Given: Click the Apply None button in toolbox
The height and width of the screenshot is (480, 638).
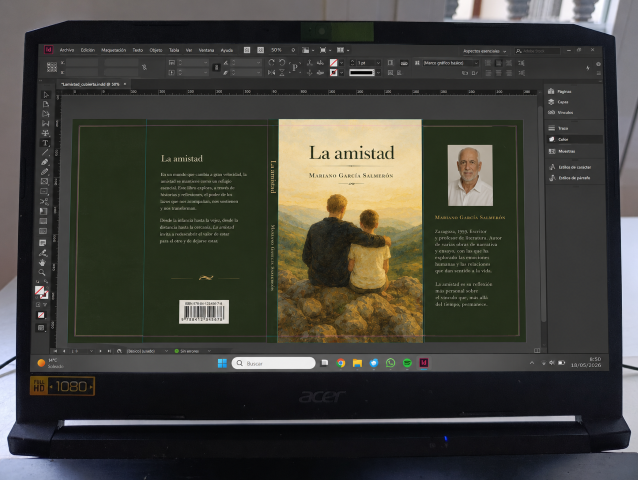Looking at the screenshot, I should coord(41,315).
